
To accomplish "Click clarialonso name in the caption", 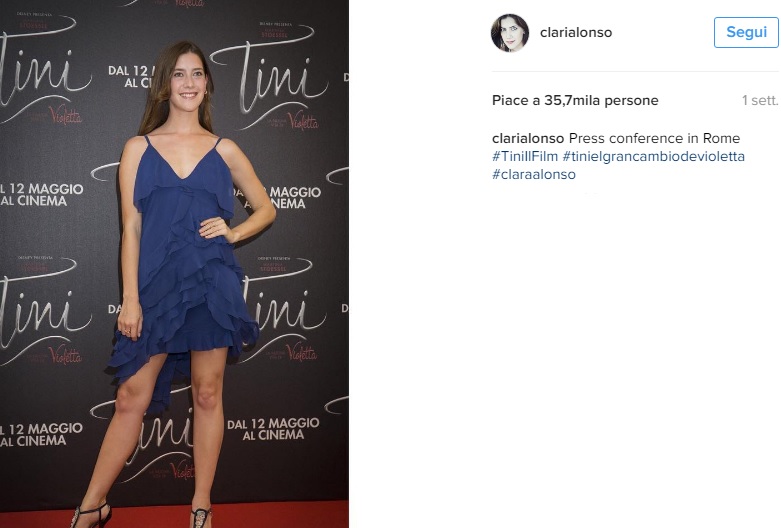I will [x=528, y=138].
